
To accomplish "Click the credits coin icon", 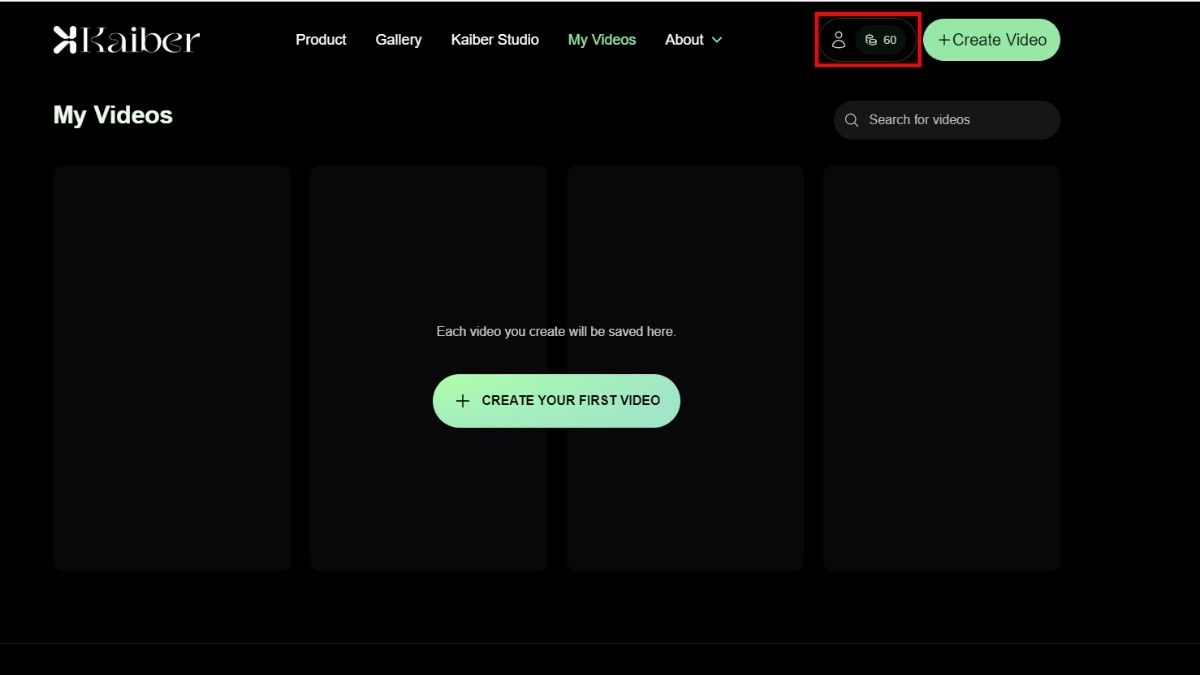I will [870, 40].
